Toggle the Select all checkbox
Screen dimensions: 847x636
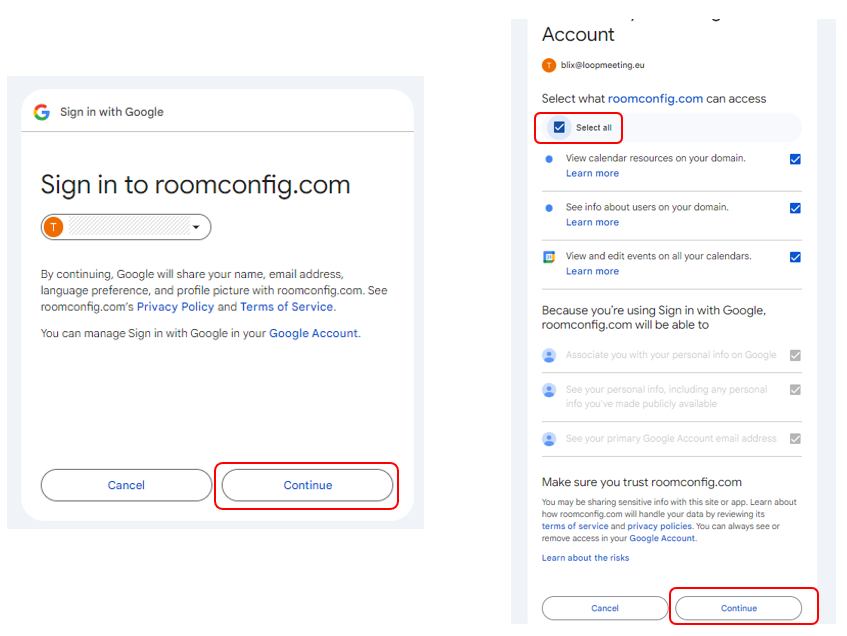[x=559, y=128]
